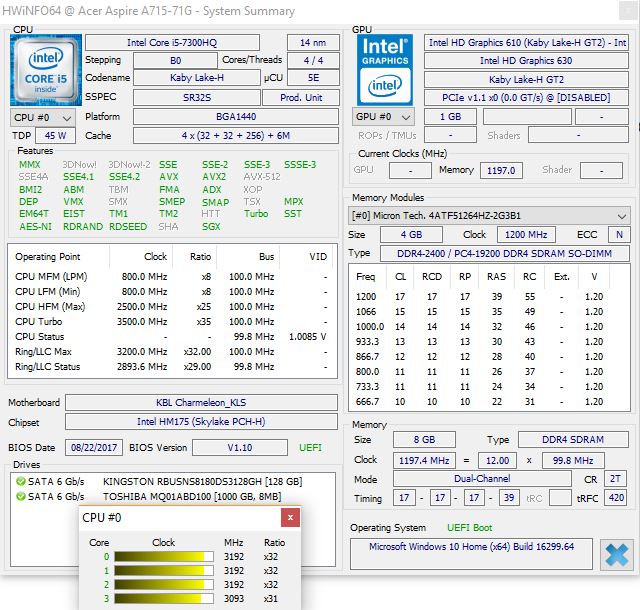
Task: Click the Windows 10 Home build field
Action: [x=471, y=554]
